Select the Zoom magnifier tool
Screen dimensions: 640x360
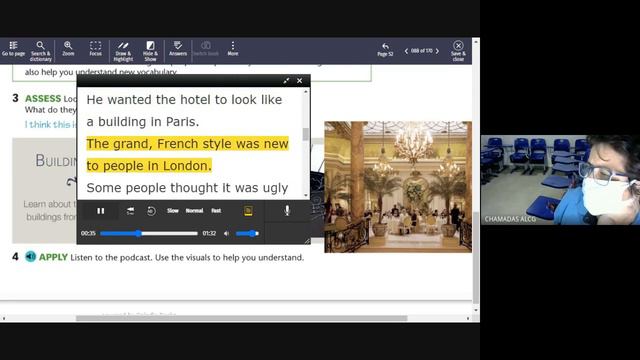click(x=68, y=49)
